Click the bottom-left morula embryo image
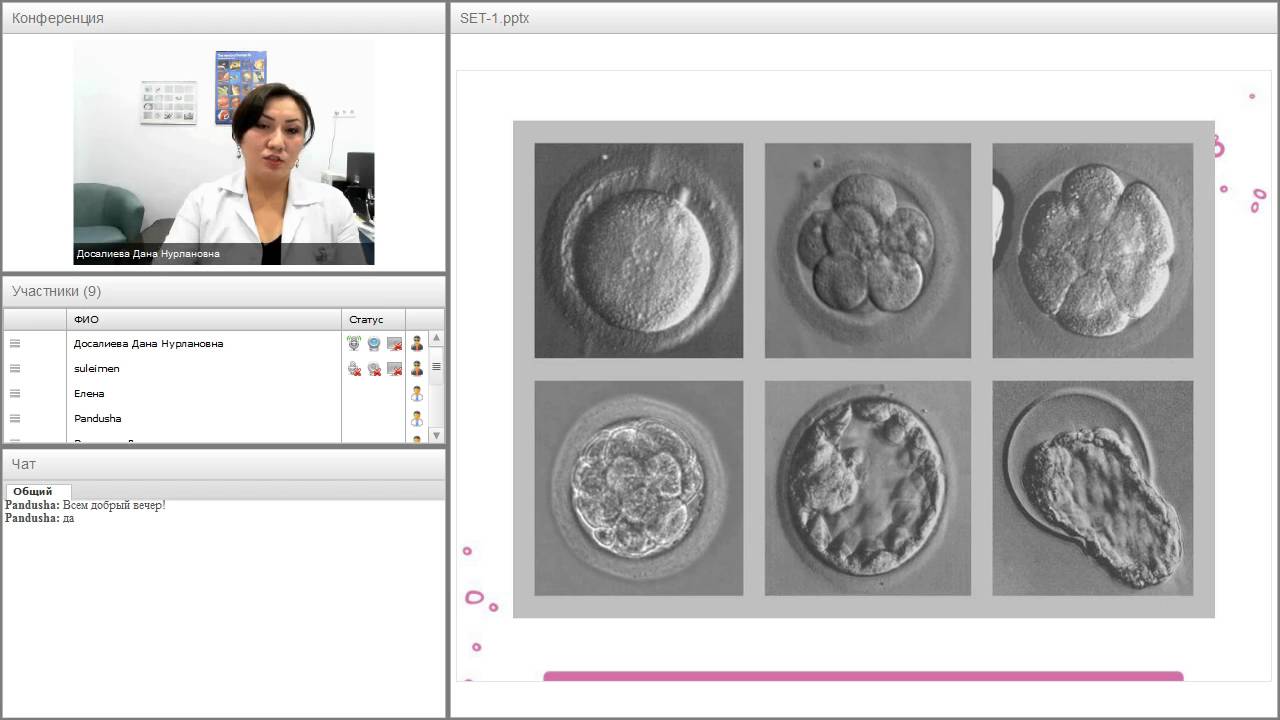 click(638, 488)
